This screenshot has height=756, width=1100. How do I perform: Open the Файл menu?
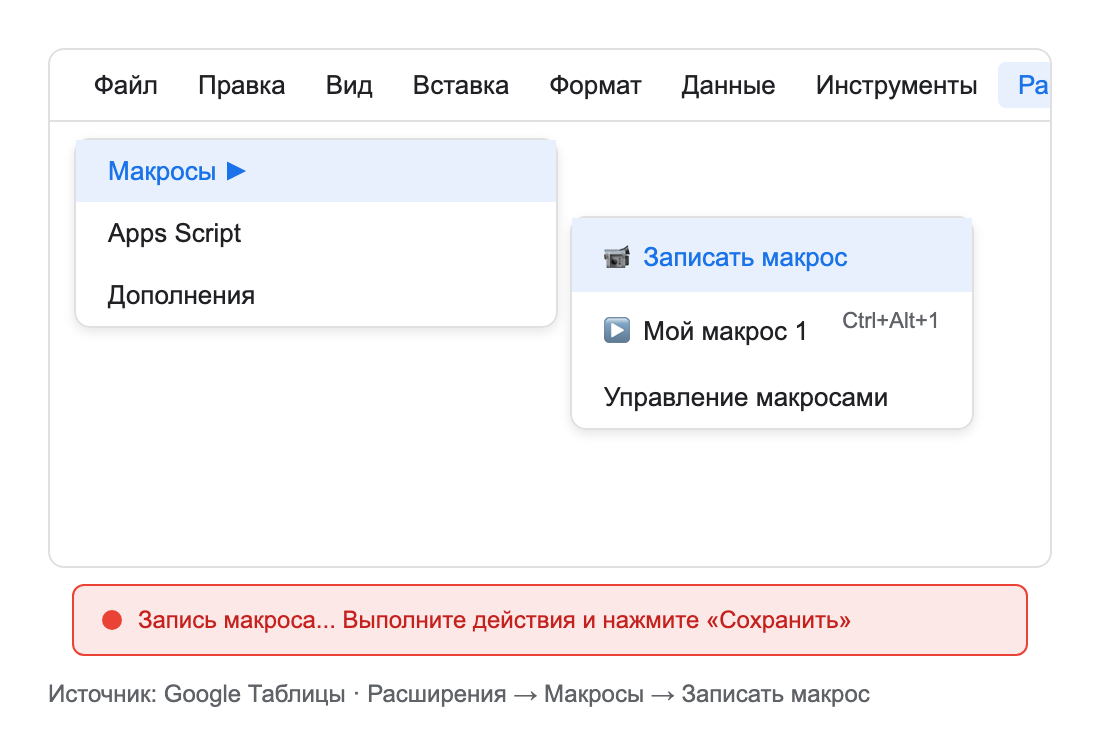pyautogui.click(x=125, y=85)
